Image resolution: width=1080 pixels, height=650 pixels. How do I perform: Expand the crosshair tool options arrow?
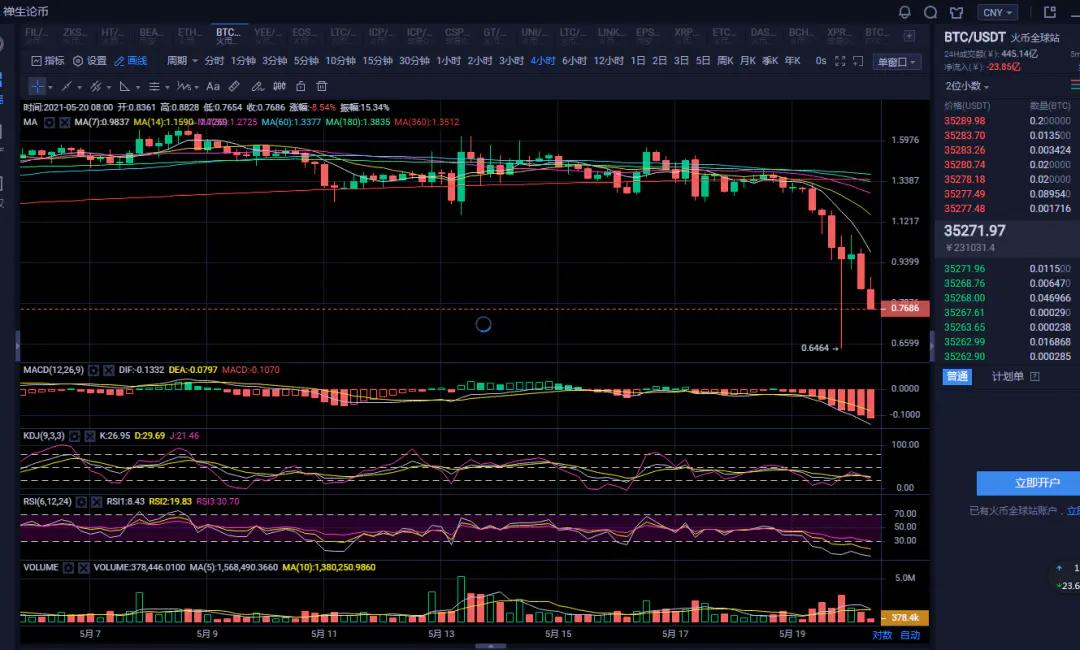[50, 87]
